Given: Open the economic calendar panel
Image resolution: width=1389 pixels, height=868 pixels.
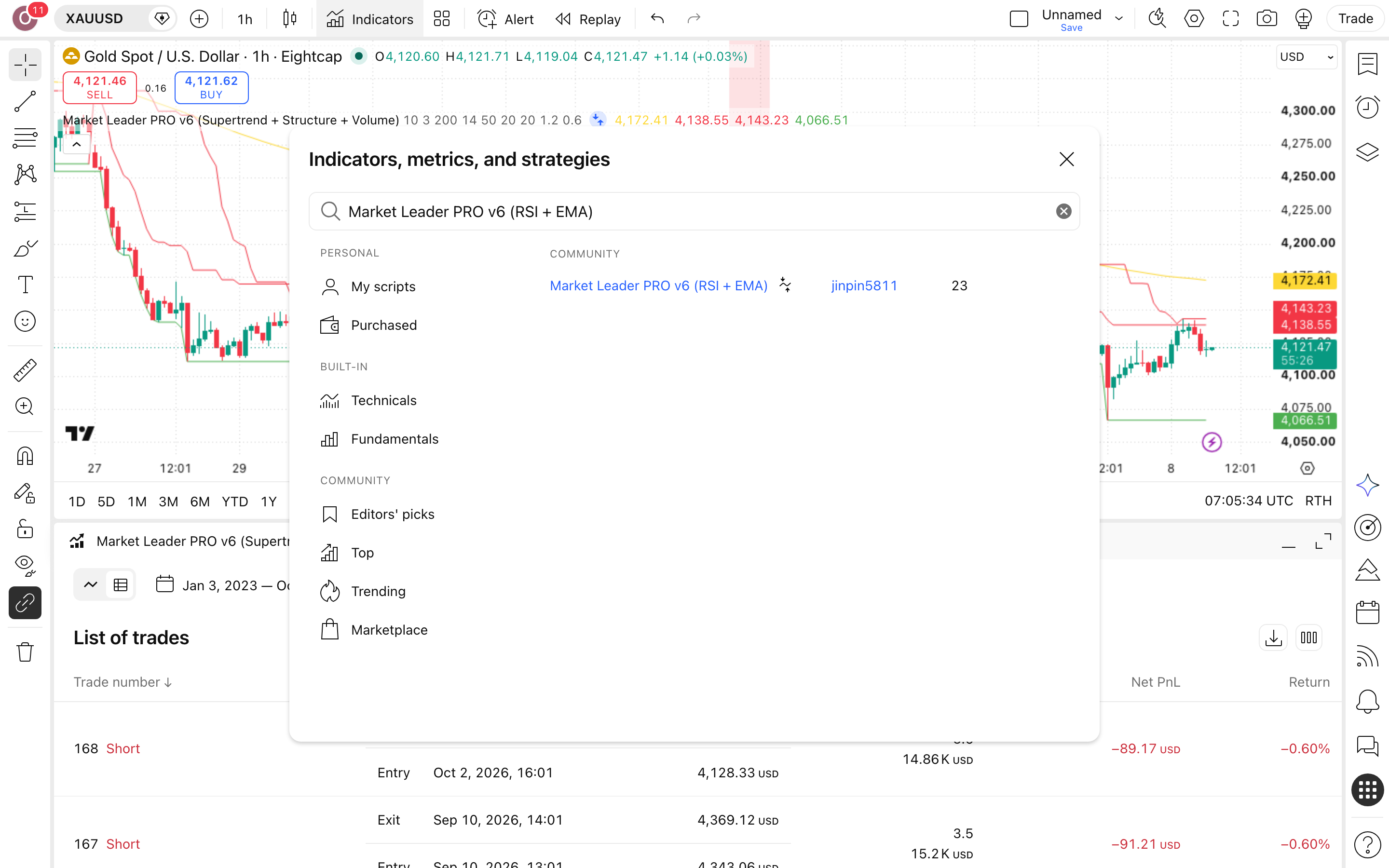Looking at the screenshot, I should [1367, 612].
